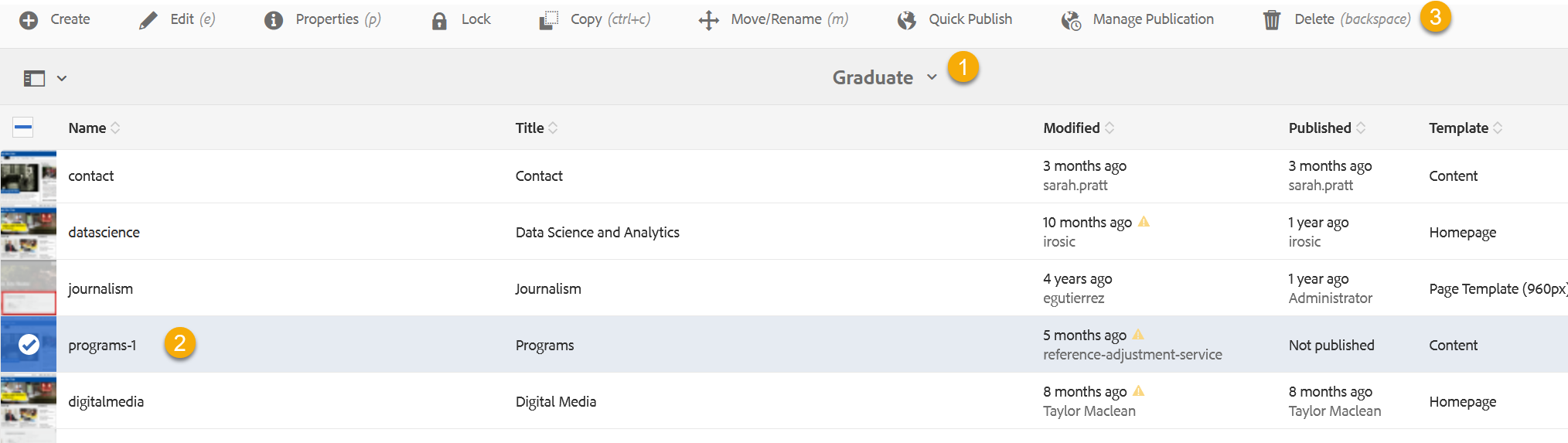Click the Edit pencil icon
This screenshot has width=1568, height=443.
tap(148, 20)
